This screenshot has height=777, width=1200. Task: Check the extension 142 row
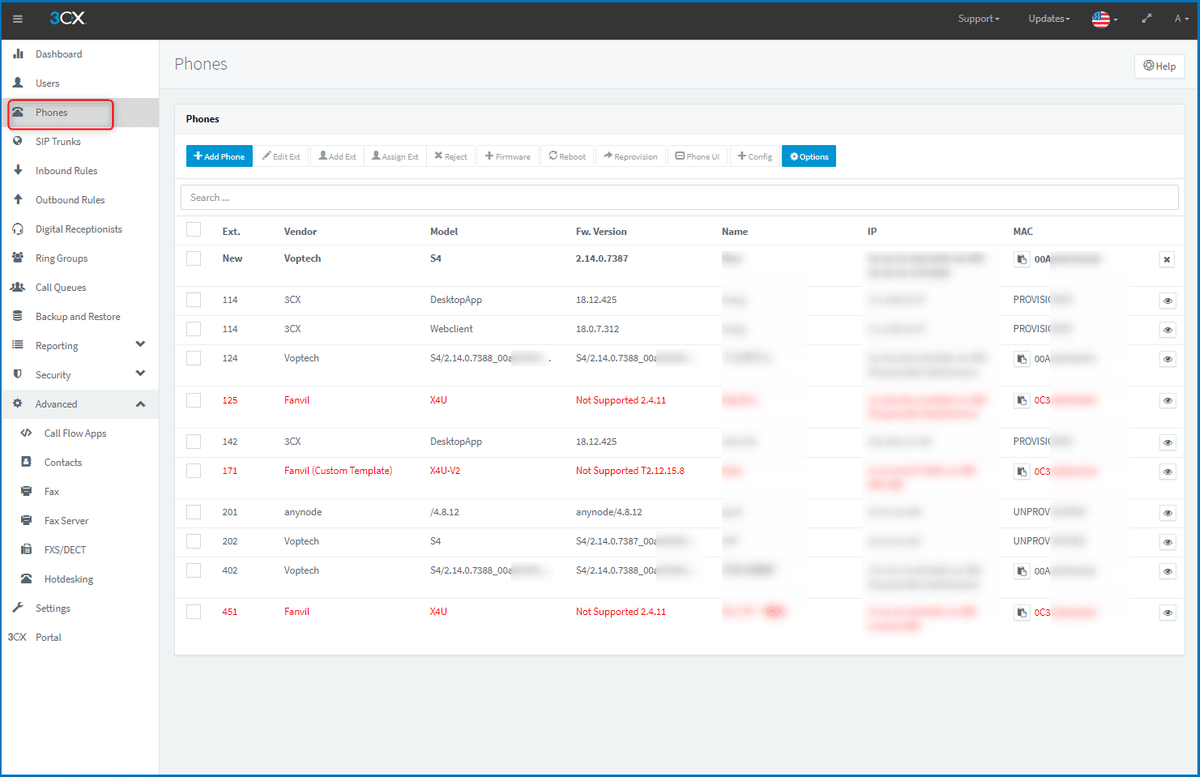point(193,441)
